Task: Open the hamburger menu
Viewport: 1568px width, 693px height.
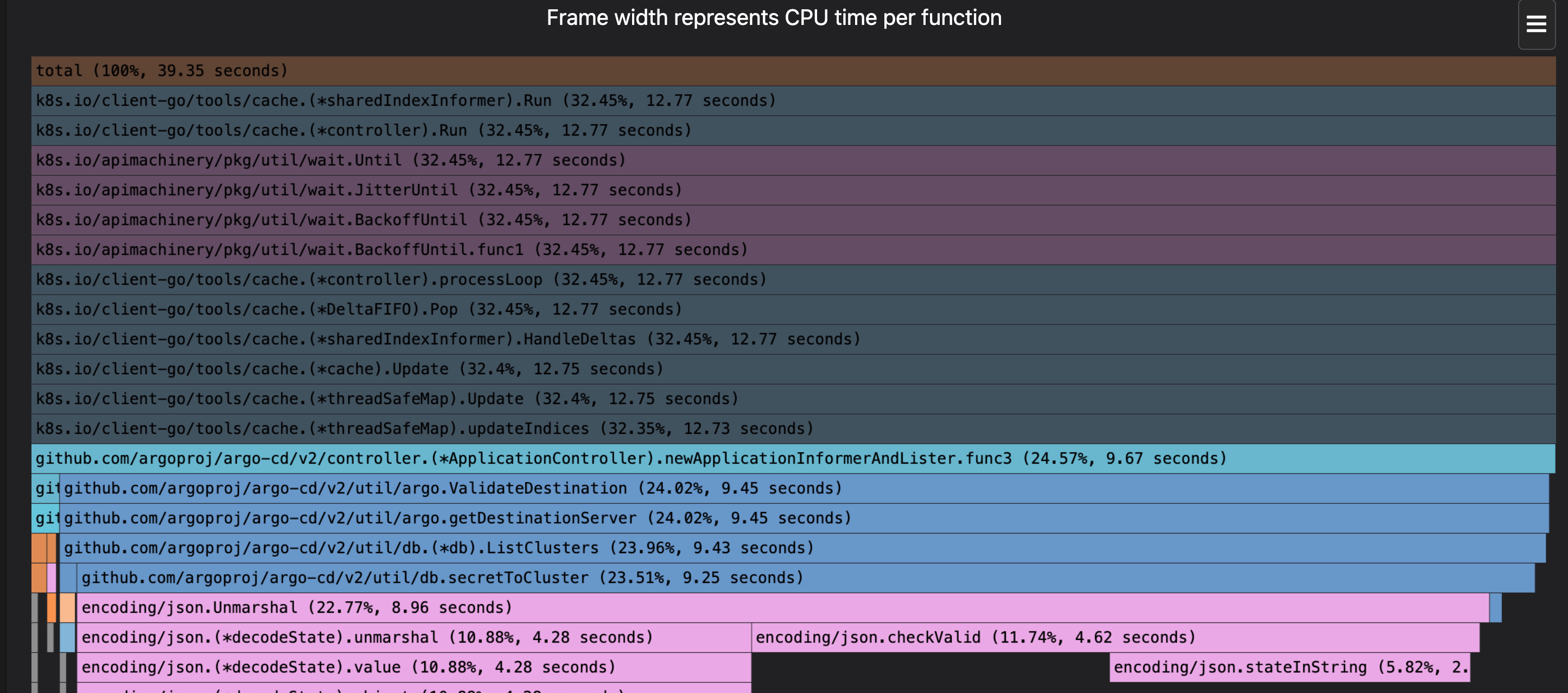Action: coord(1536,24)
